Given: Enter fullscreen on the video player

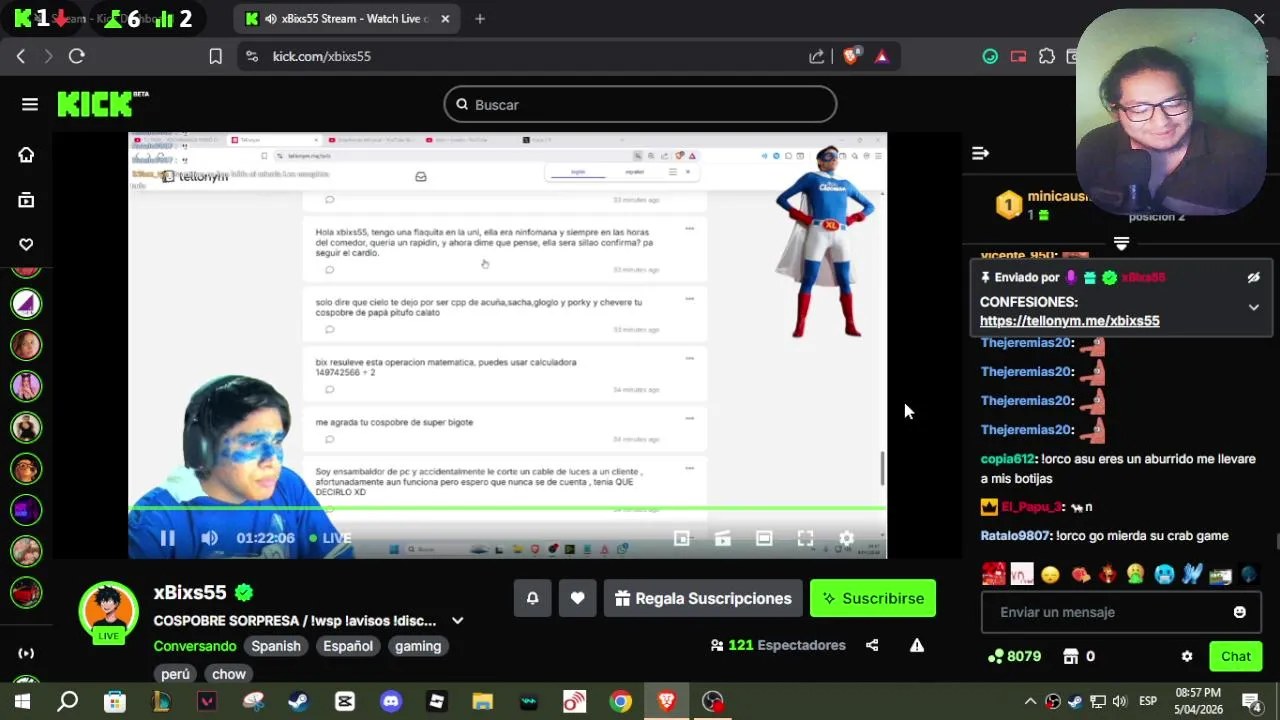Looking at the screenshot, I should 805,538.
